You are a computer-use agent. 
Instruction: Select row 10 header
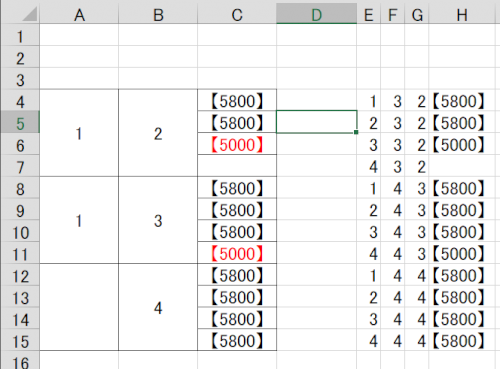tap(20, 232)
